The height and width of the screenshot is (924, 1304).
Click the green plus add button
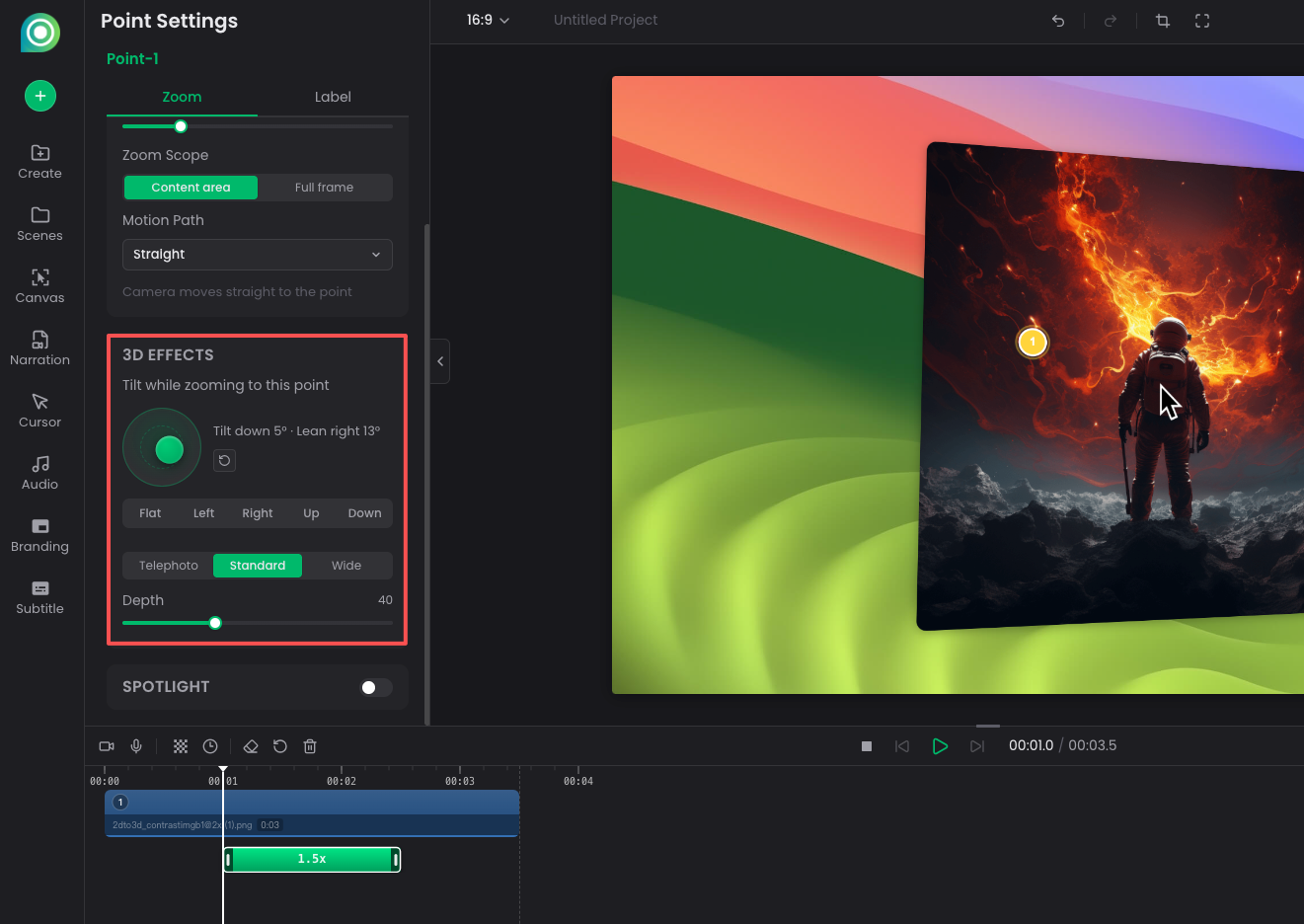(40, 96)
